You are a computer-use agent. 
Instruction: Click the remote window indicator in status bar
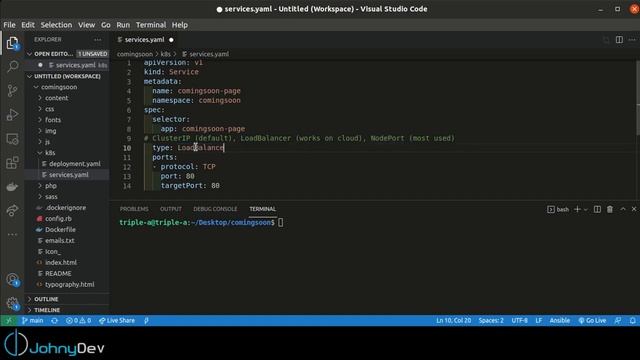coord(9,320)
